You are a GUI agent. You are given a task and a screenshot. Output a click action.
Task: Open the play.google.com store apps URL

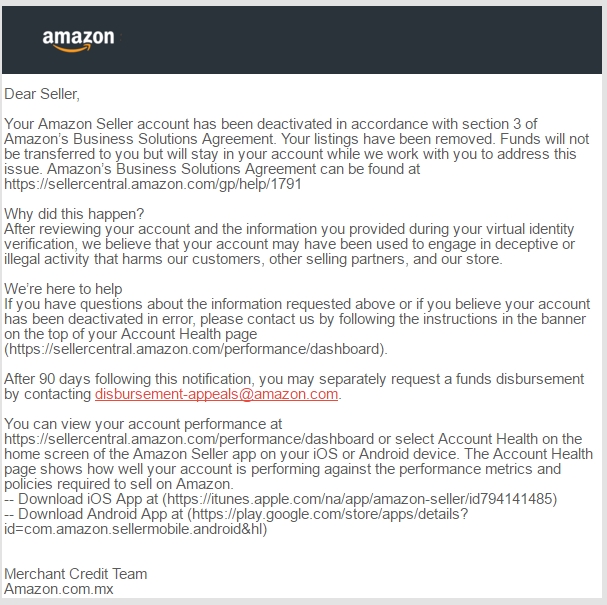(x=330, y=514)
